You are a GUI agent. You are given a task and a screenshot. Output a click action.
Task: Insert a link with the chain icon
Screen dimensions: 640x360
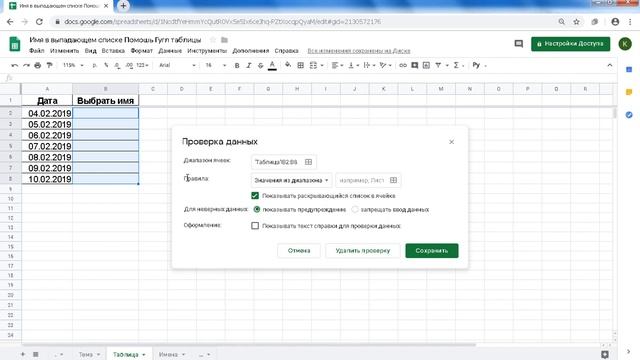tap(403, 65)
